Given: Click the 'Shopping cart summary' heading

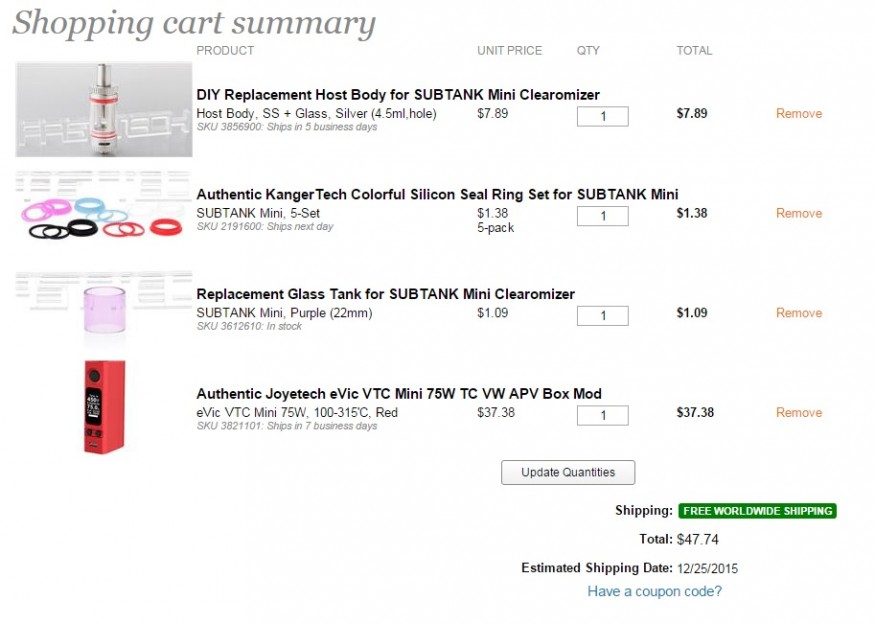Looking at the screenshot, I should coord(194,23).
